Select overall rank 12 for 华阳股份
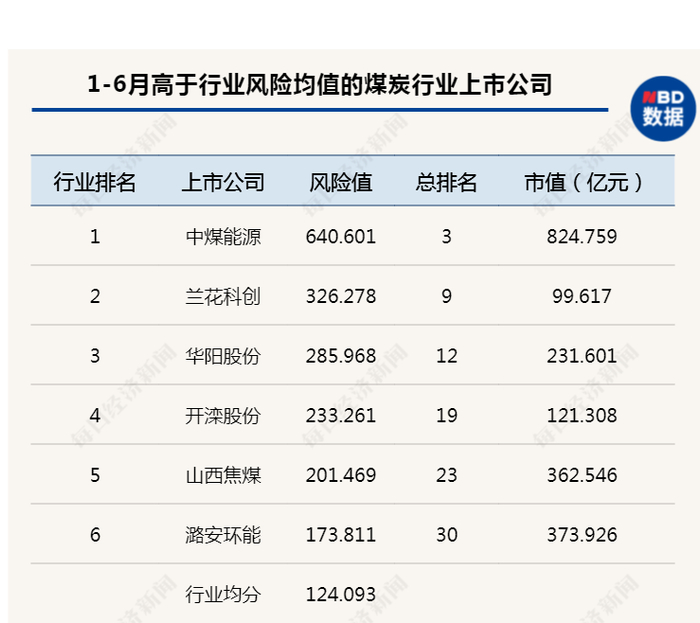700x623 pixels. (x=446, y=356)
